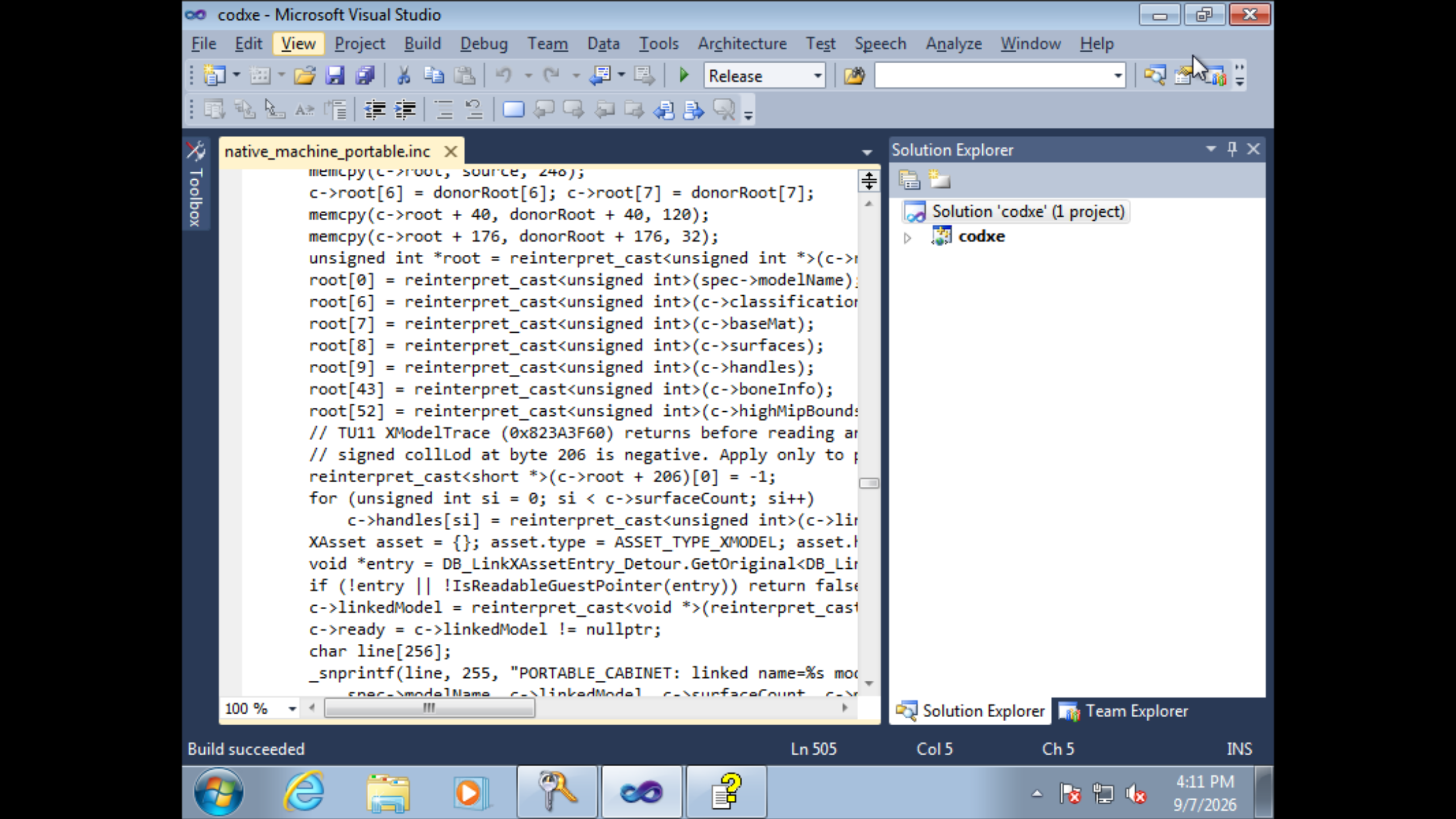The width and height of the screenshot is (1456, 819).
Task: Go to previous bookmark in document icon
Action: coord(664,109)
